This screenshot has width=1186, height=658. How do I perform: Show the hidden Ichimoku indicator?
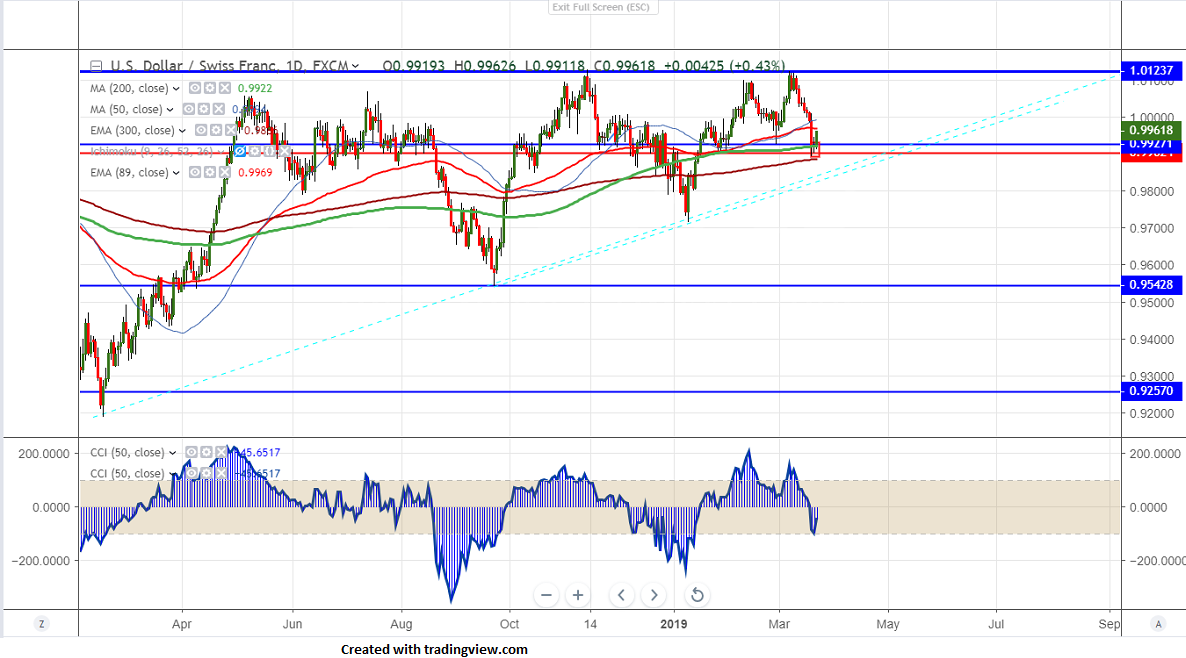coord(240,151)
